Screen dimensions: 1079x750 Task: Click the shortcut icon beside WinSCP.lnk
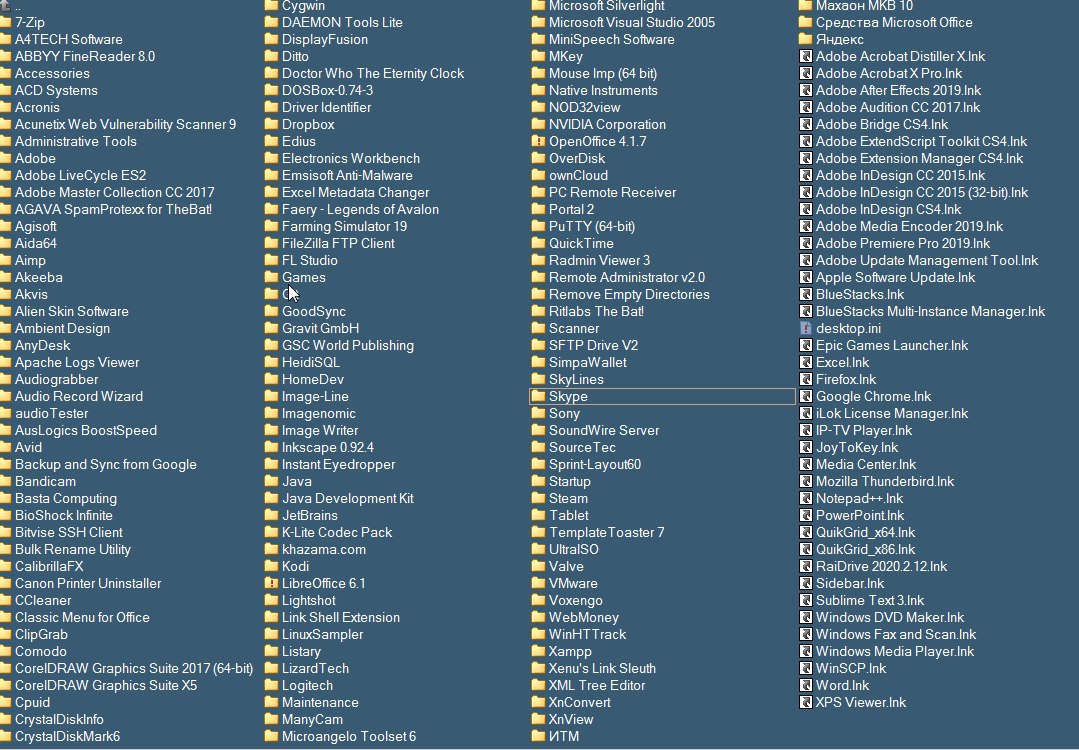click(x=805, y=668)
